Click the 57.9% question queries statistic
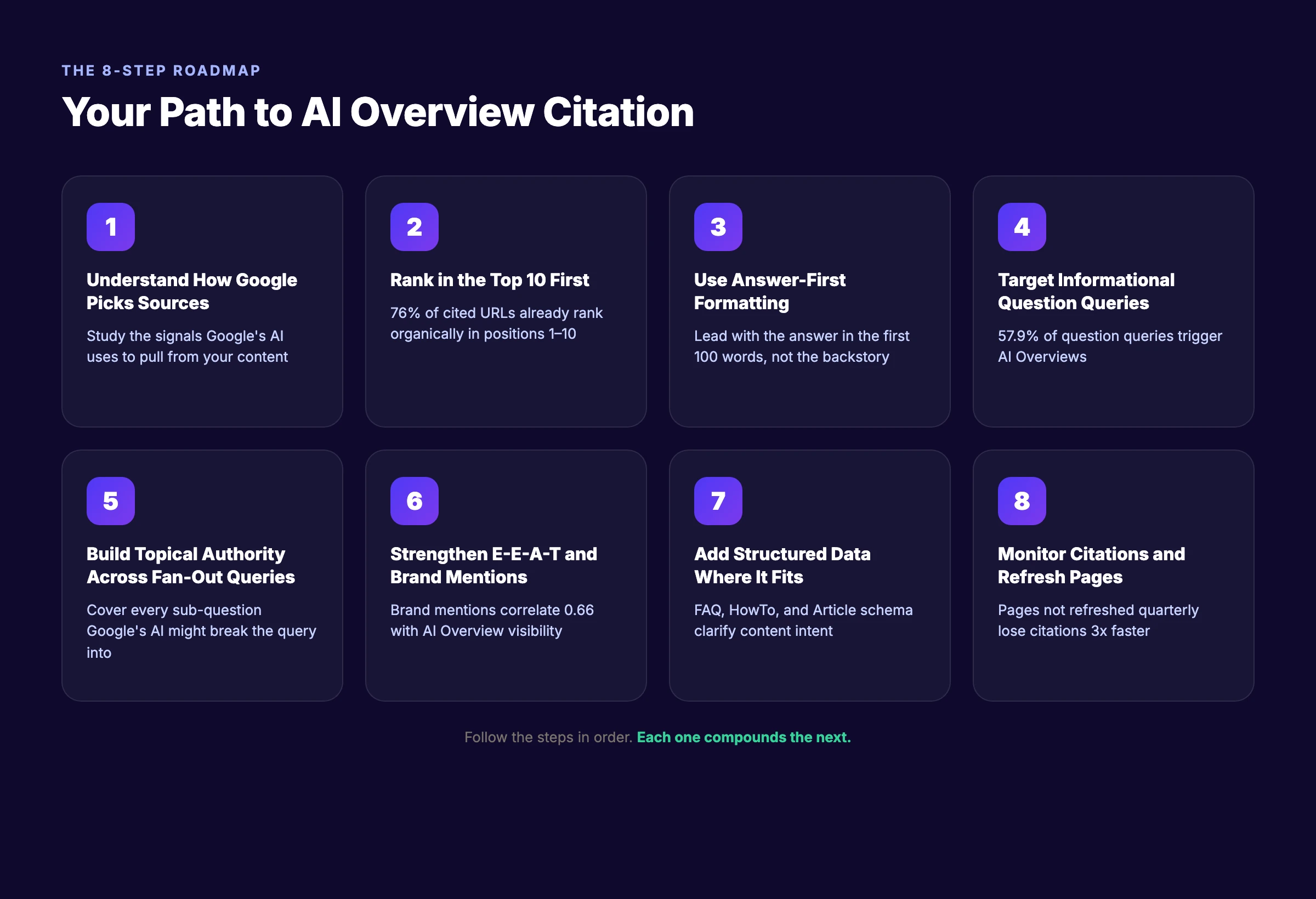1316x899 pixels. click(x=1110, y=346)
